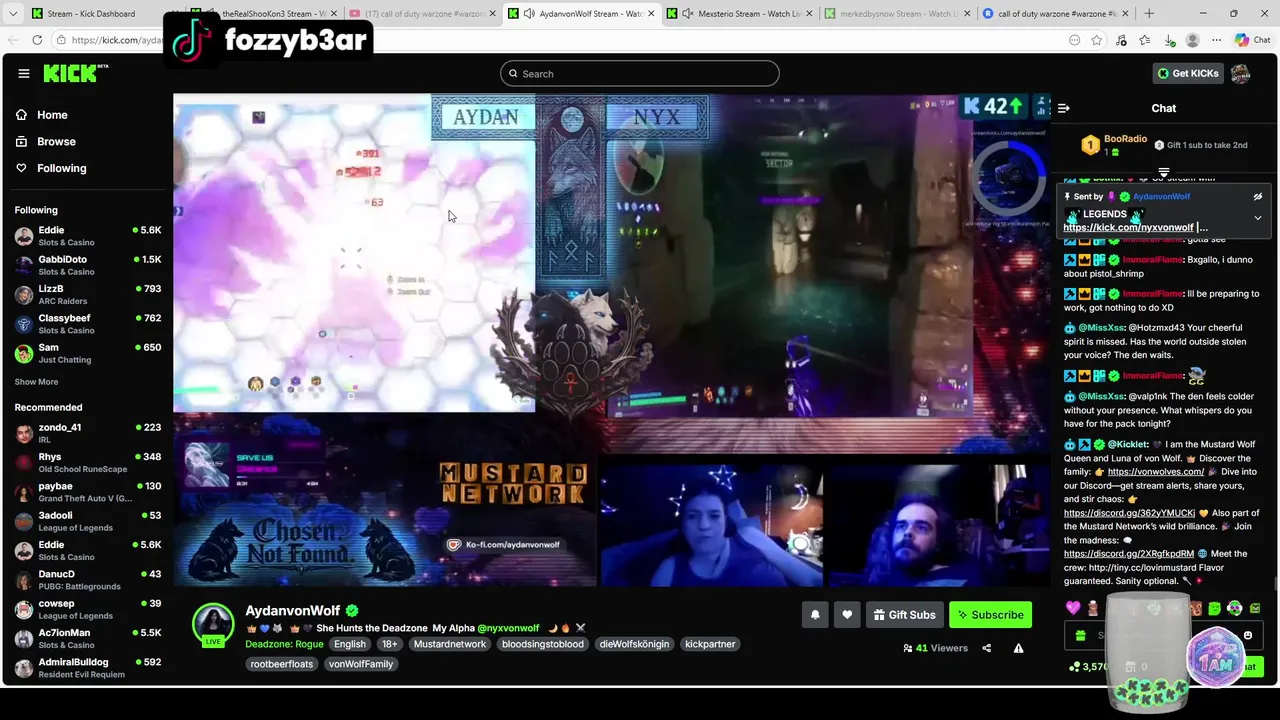1280x720 pixels.
Task: Open discord.gg/362yYMUCKj chat link
Action: 1129,513
